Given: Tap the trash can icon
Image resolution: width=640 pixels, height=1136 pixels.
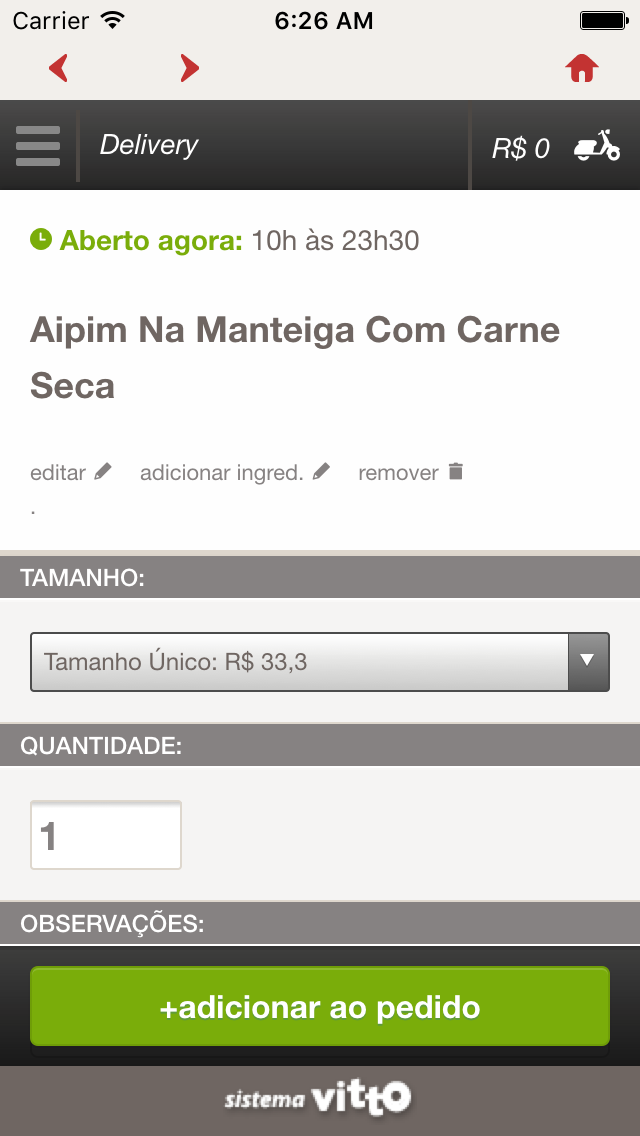Looking at the screenshot, I should coord(456,471).
